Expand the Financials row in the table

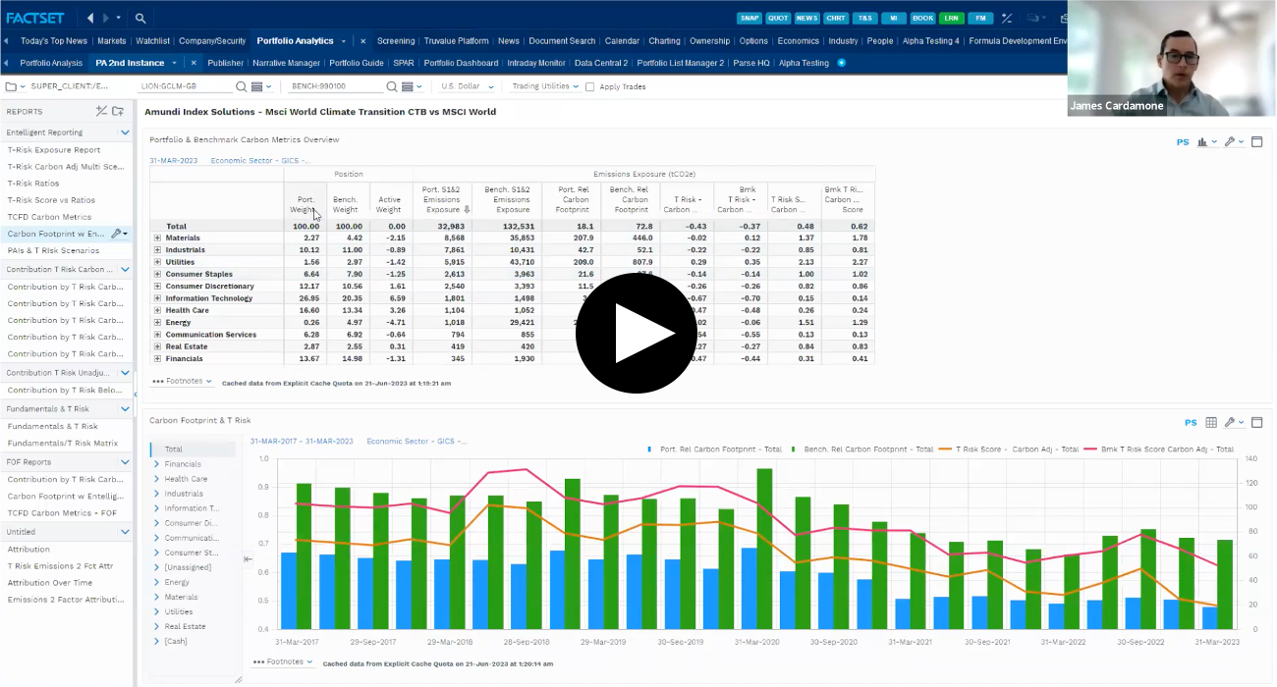point(157,358)
